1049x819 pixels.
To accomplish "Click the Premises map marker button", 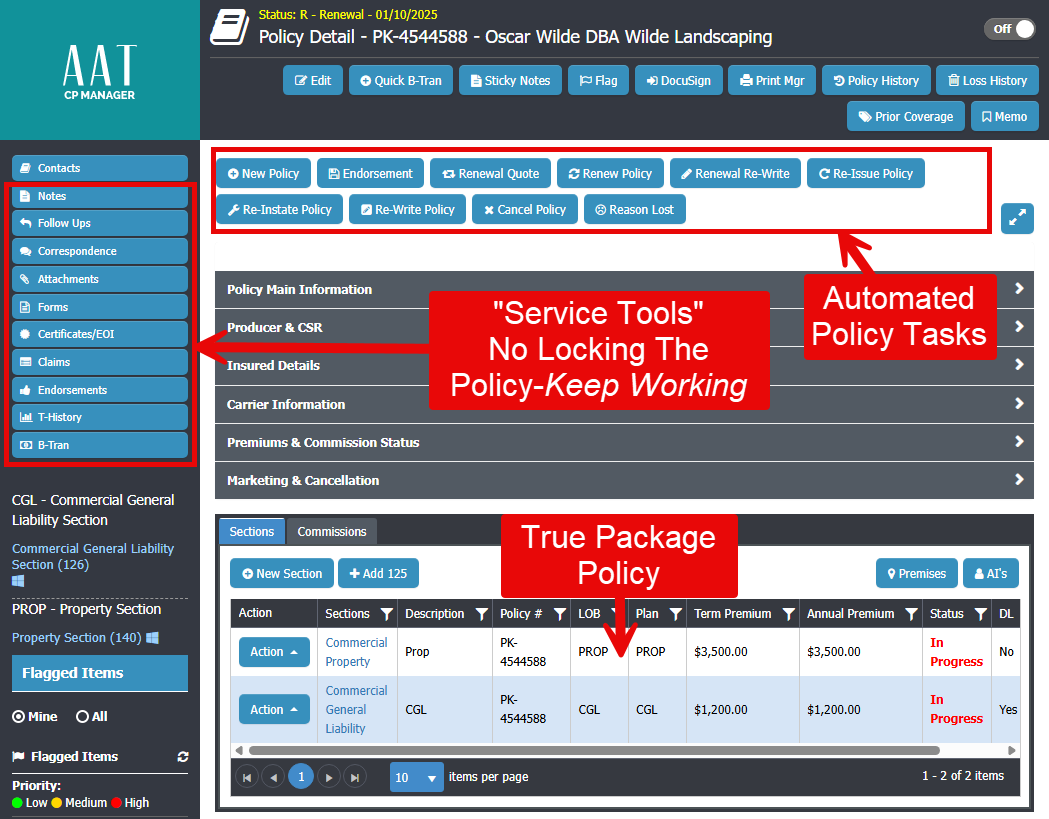I will tap(916, 574).
